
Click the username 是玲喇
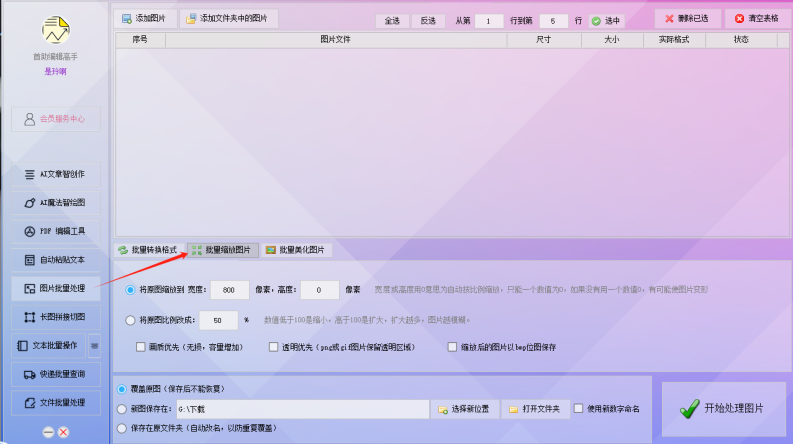(56, 71)
